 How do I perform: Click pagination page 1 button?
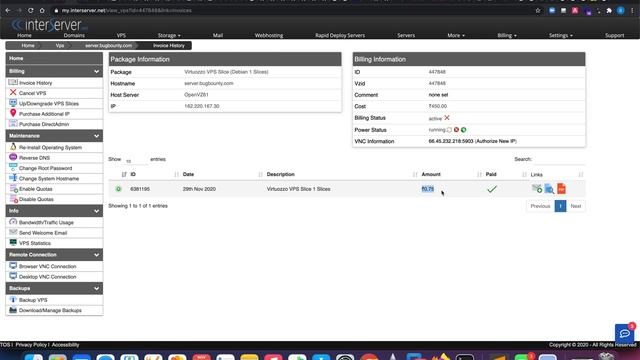[560, 206]
